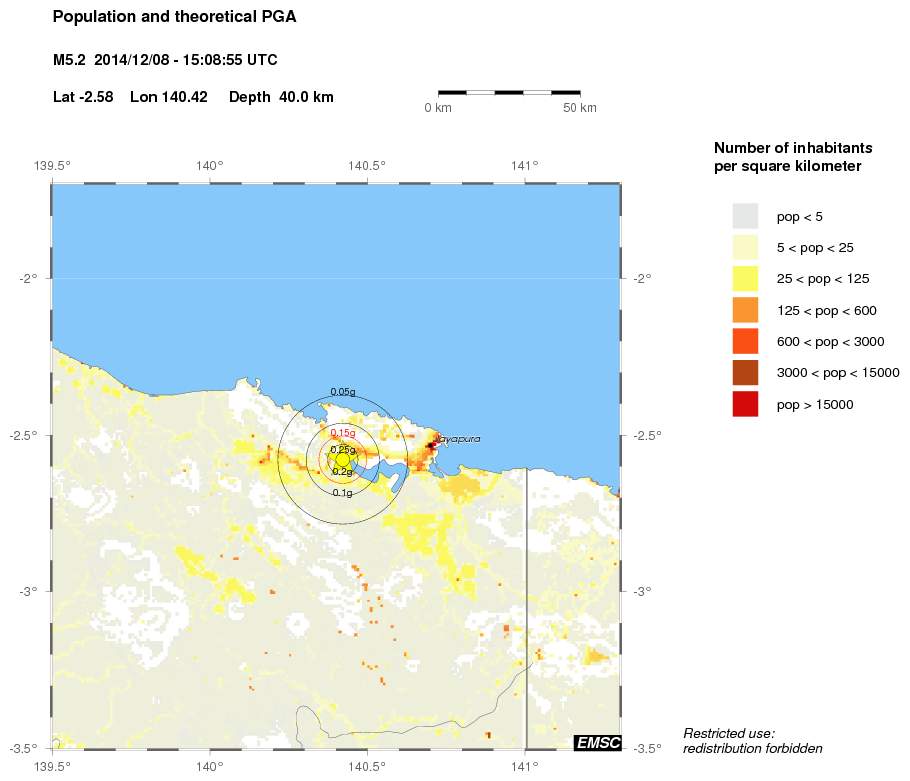Click the '600 < pop < 3000' legend swatch
This screenshot has height=781, width=910.
click(x=745, y=342)
